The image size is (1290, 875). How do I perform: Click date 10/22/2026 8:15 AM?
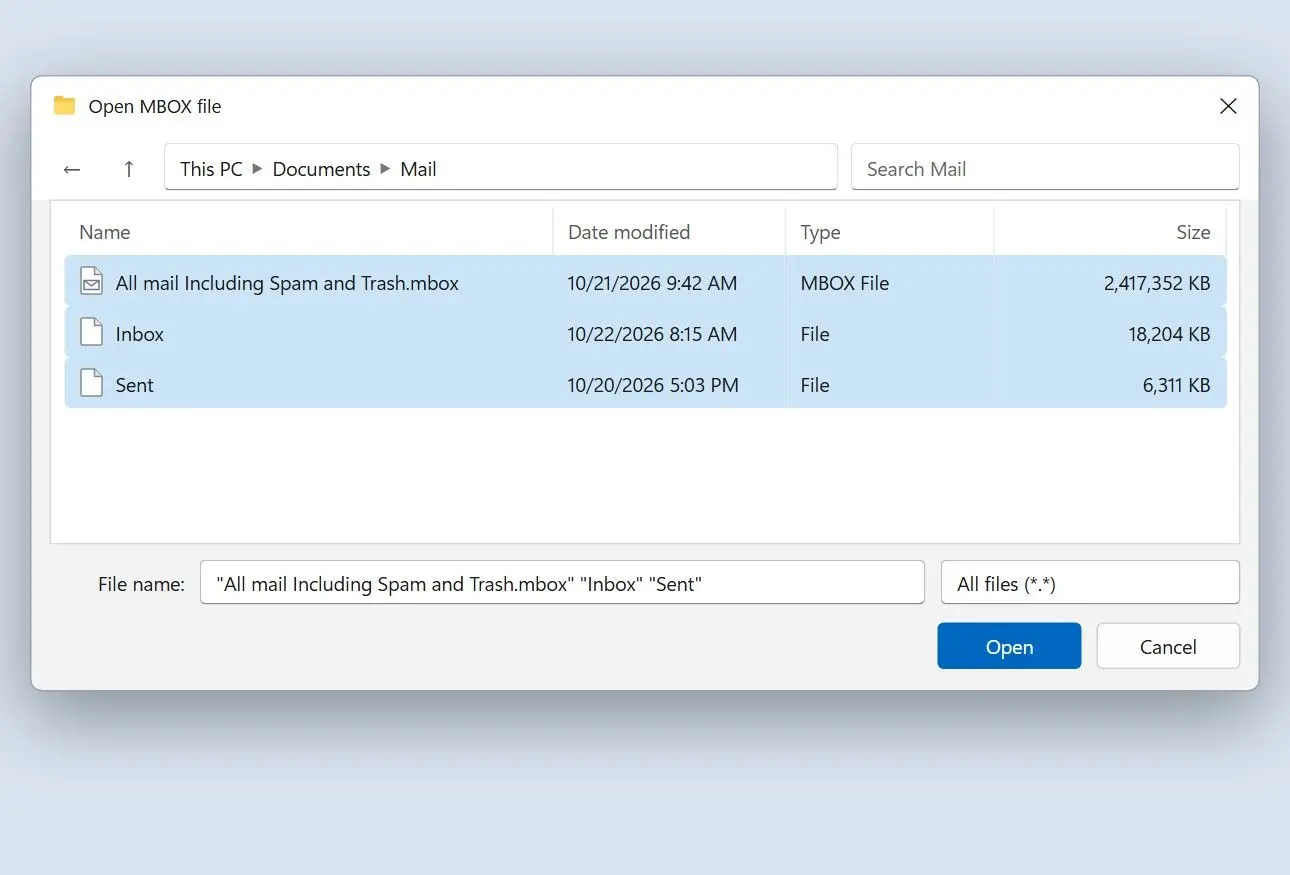(652, 334)
